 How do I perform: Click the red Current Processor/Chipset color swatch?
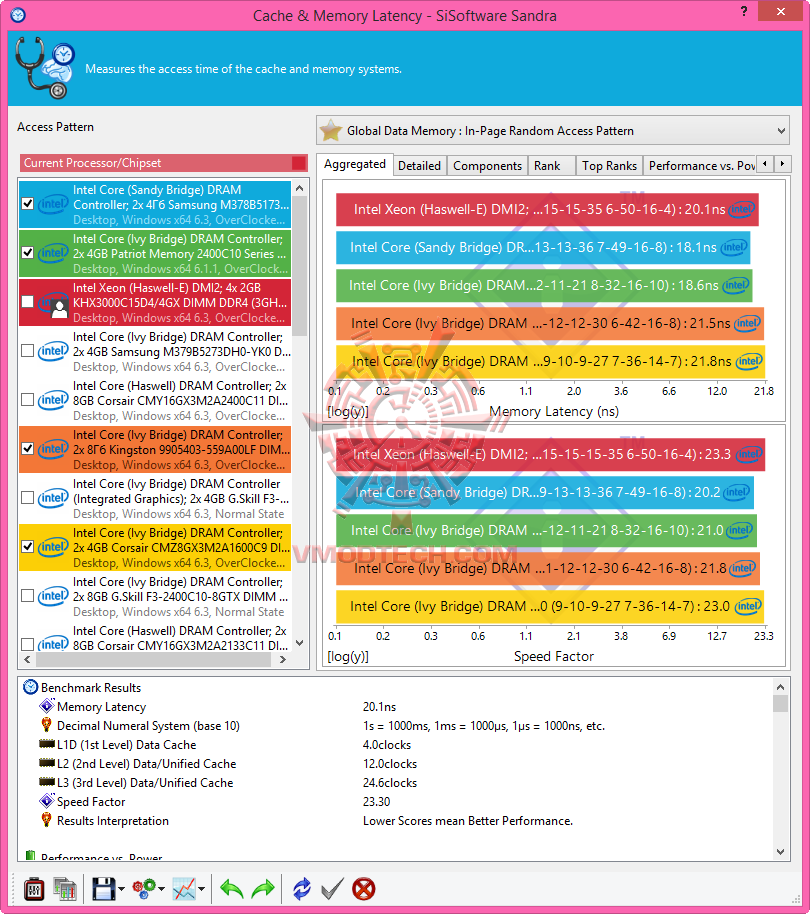(x=298, y=163)
